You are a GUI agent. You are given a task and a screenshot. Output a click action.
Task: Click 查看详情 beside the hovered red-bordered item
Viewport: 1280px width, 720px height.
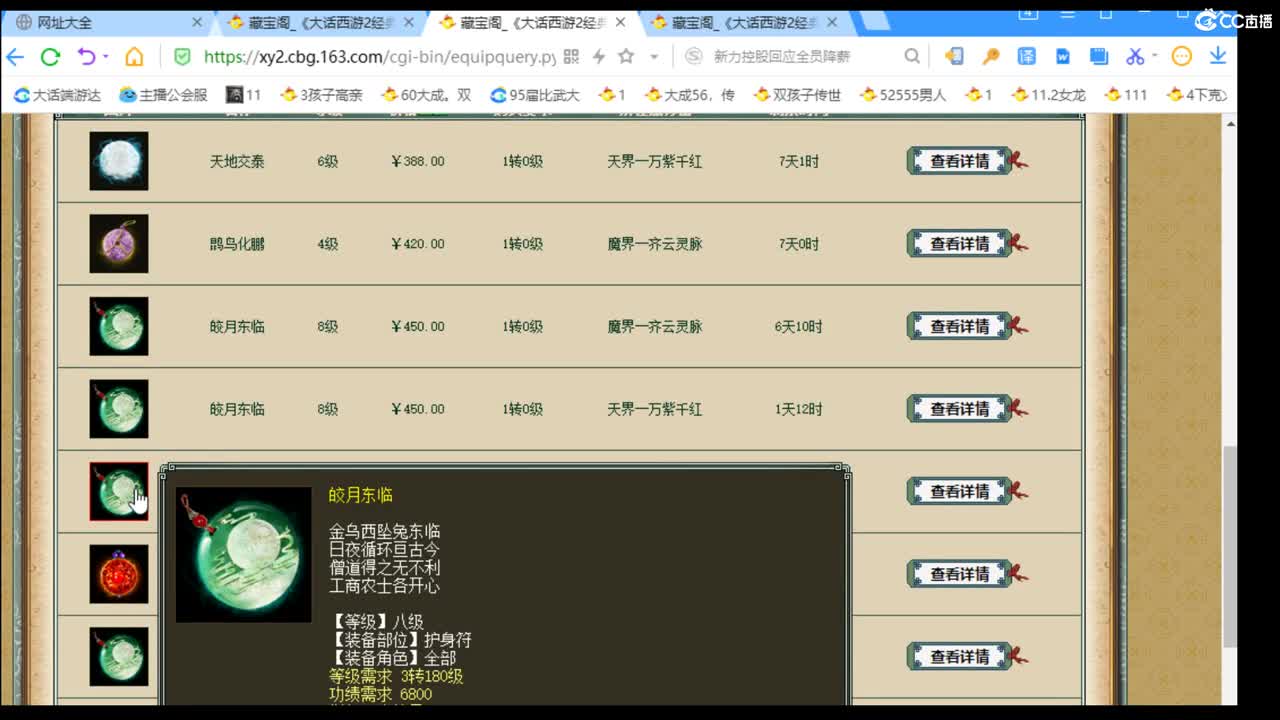point(960,492)
